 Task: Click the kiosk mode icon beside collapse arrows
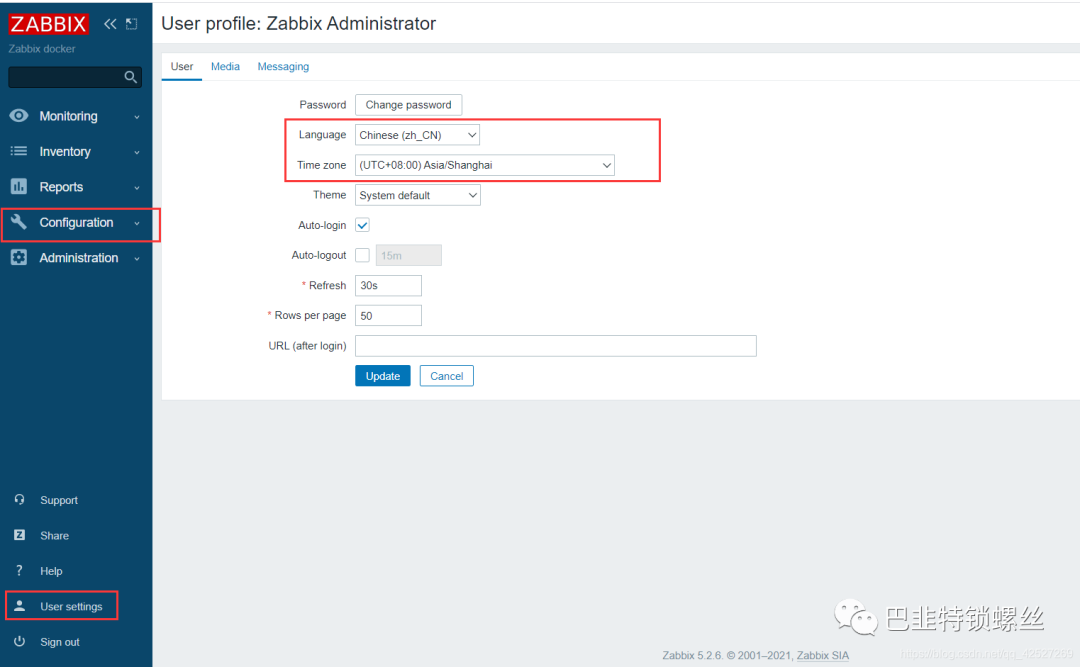[132, 24]
